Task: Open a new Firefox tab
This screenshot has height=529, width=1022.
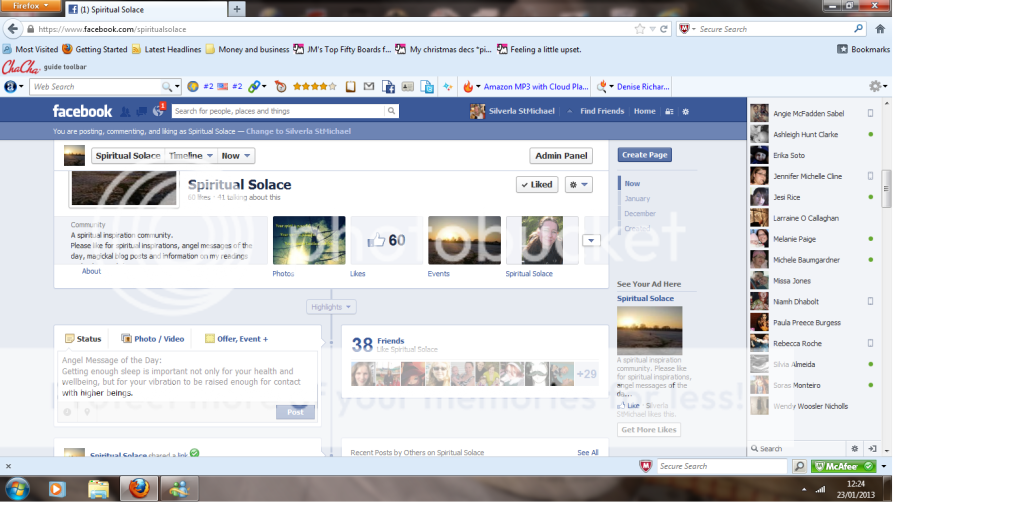Action: 237,9
